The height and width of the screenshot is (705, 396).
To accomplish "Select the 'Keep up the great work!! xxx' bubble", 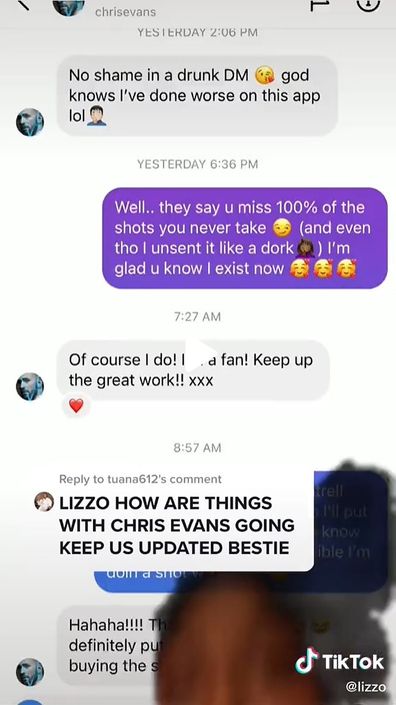I will tap(193, 370).
